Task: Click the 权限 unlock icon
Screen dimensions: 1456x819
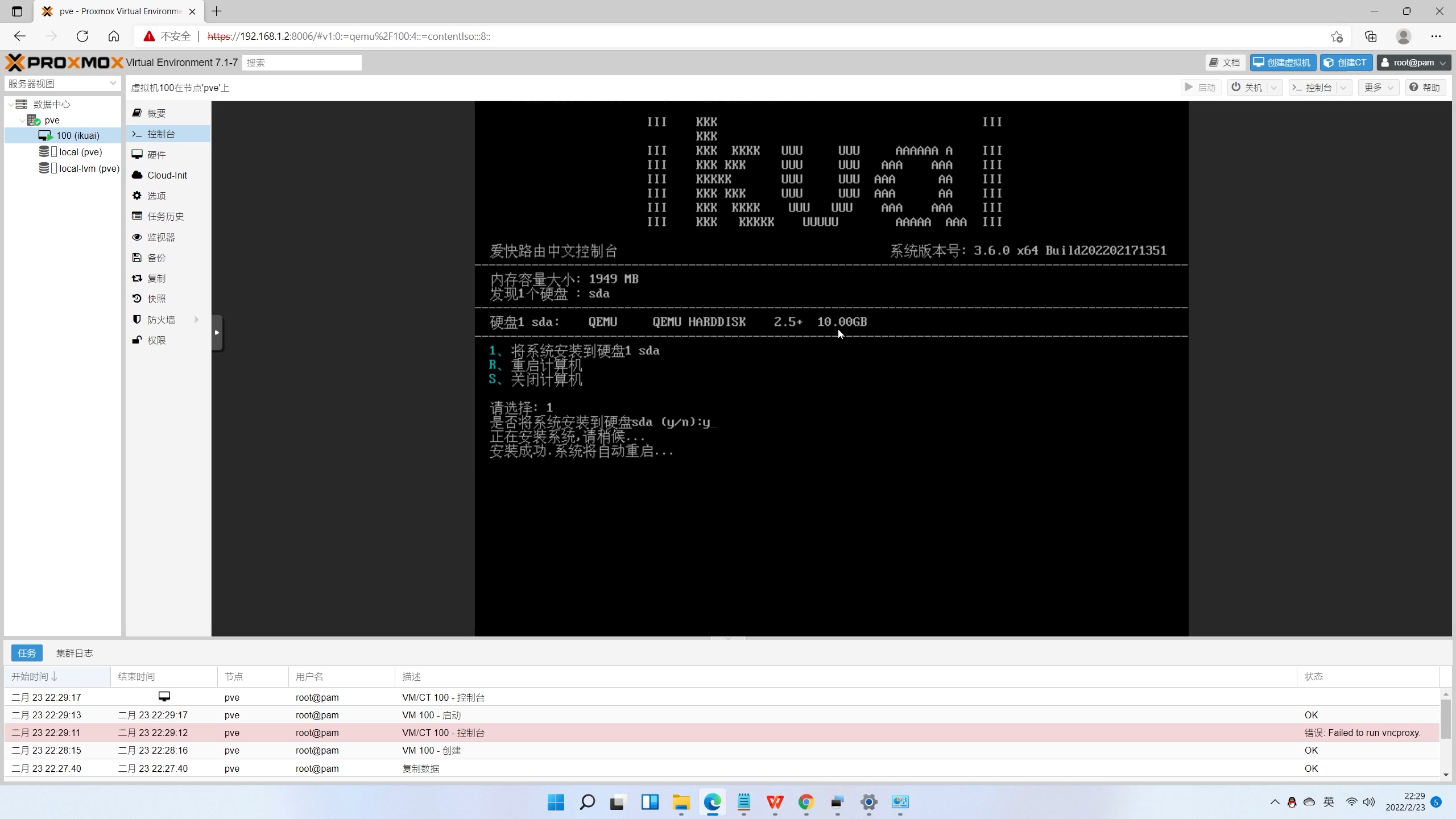Action: [x=137, y=340]
